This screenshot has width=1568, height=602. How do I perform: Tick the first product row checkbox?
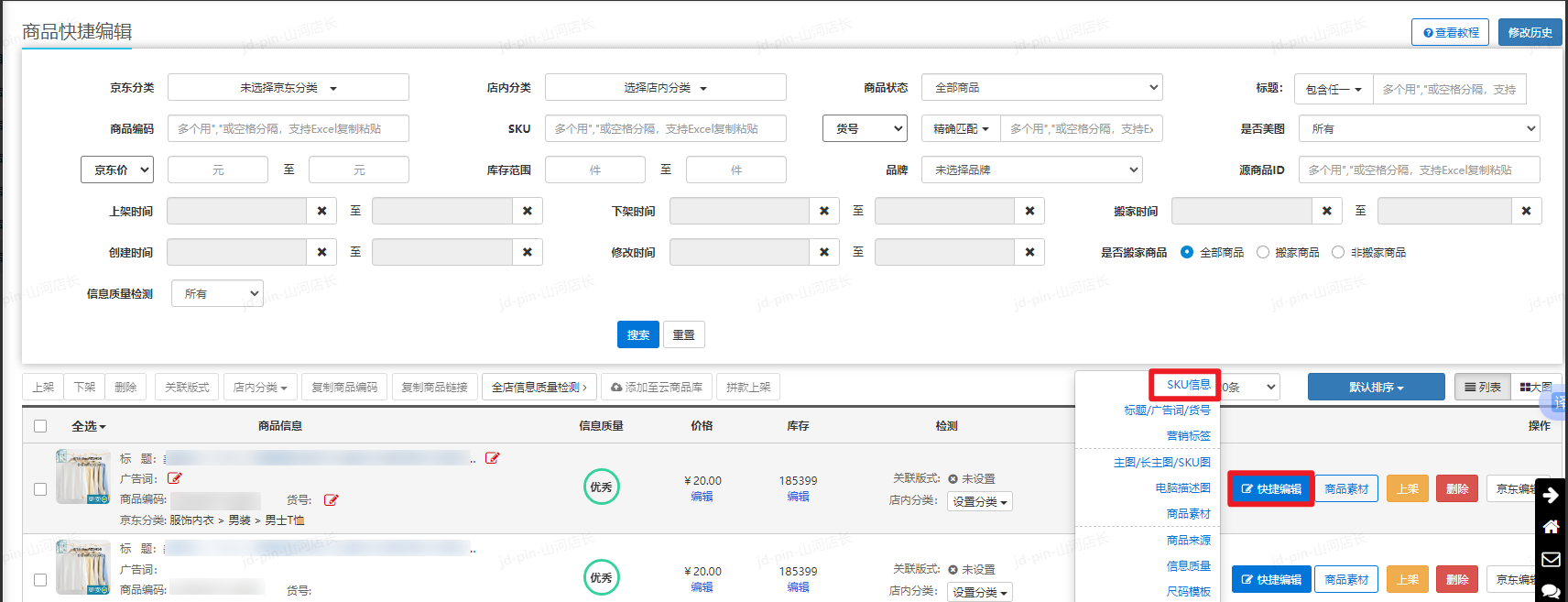pos(40,489)
